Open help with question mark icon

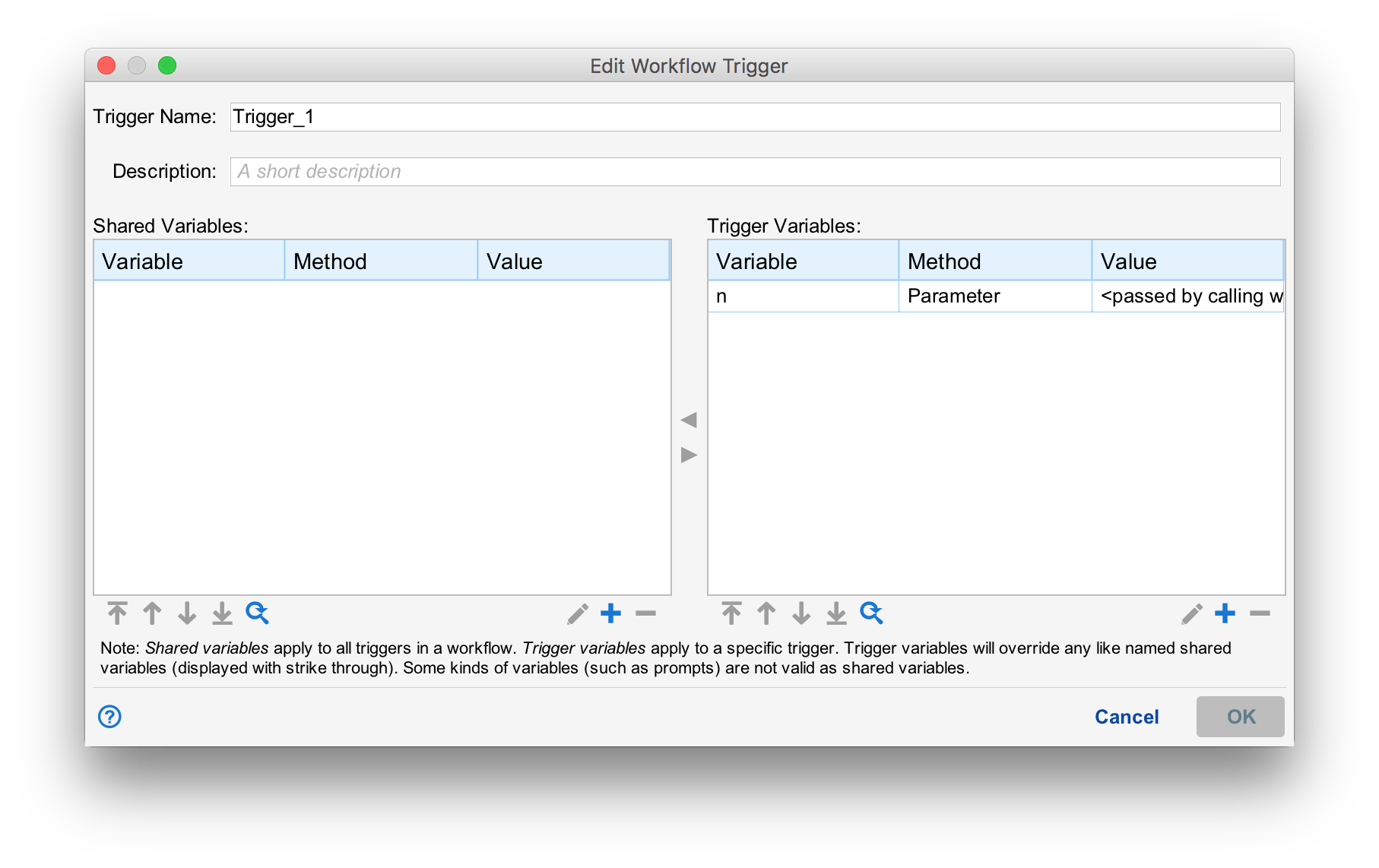pos(109,716)
